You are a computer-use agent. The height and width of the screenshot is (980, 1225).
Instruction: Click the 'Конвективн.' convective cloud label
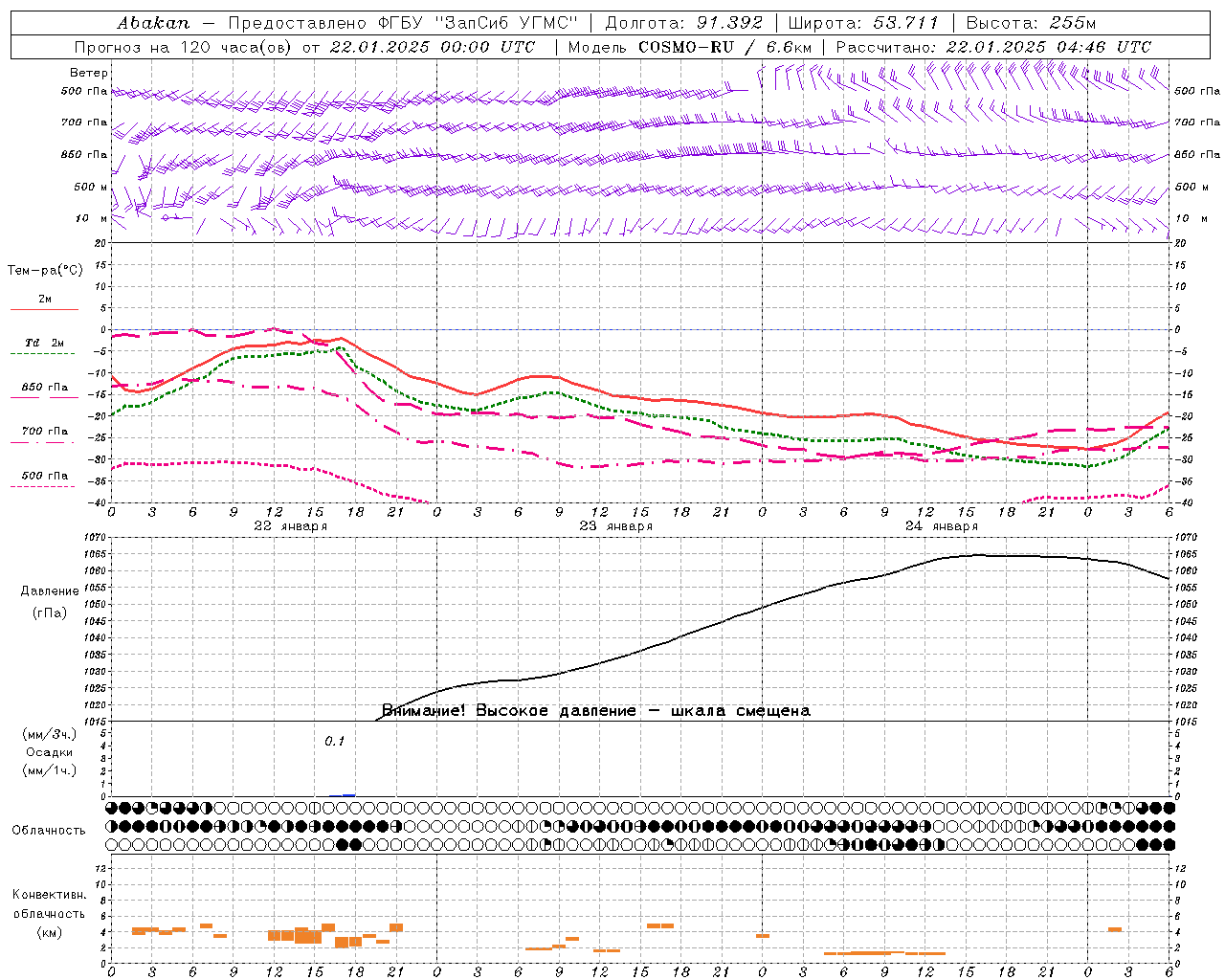click(49, 895)
